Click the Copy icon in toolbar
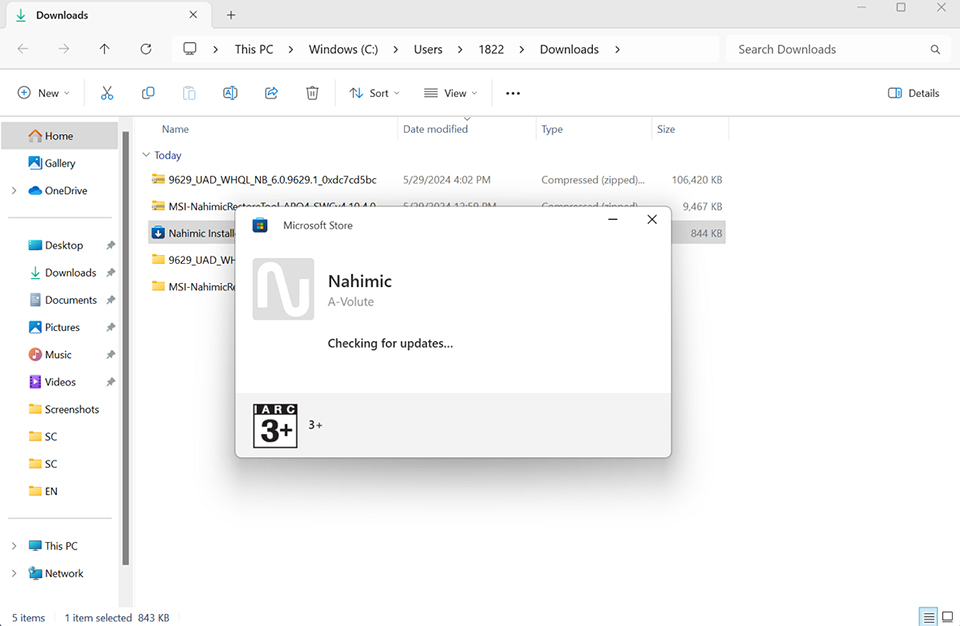This screenshot has height=626, width=960. point(148,93)
